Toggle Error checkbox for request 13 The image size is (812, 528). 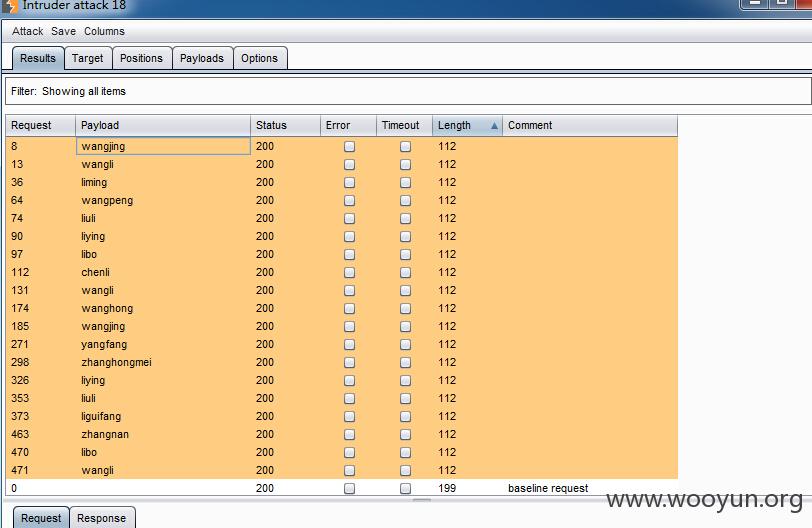coord(350,165)
